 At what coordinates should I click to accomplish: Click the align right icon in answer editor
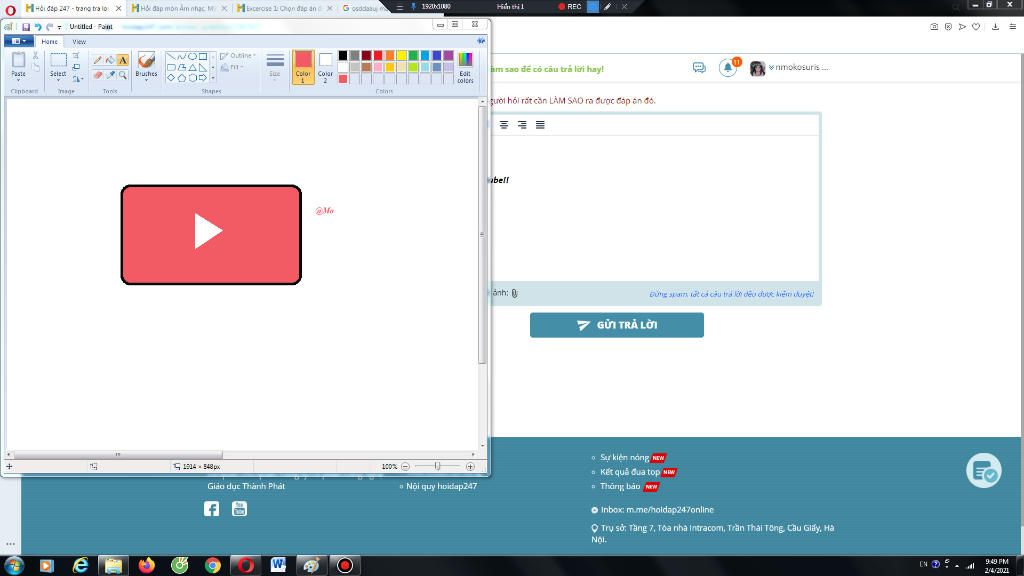coord(522,125)
